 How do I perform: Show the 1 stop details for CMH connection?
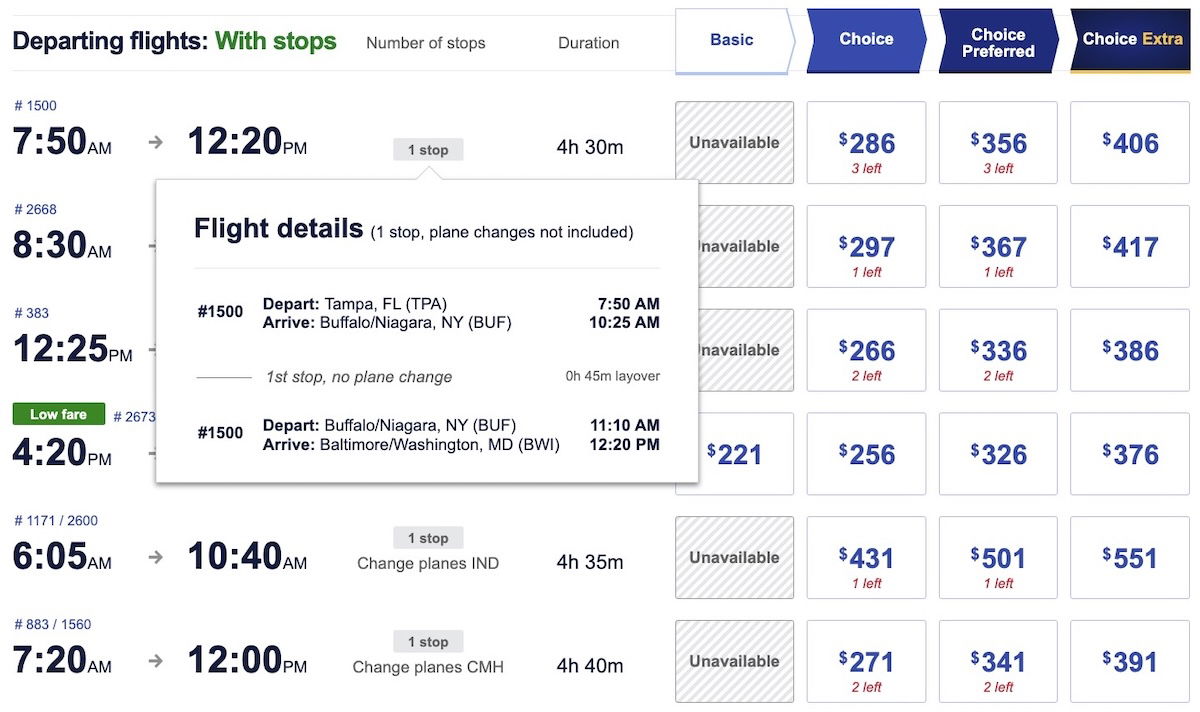[x=428, y=642]
